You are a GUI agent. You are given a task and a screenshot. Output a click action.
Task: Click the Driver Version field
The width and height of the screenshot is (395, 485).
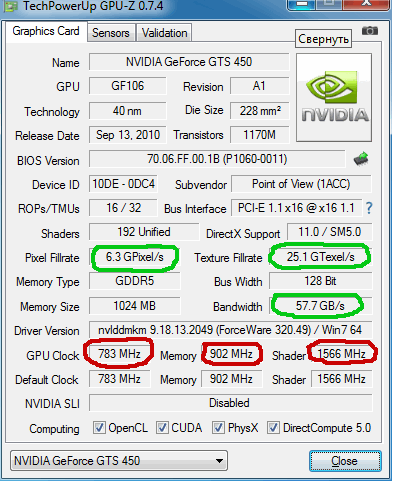(x=230, y=330)
